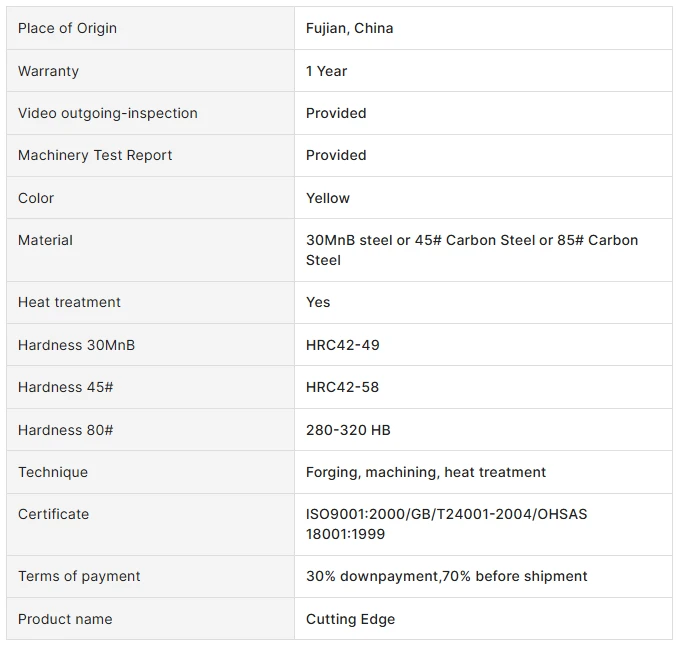Click the Certificate row label

(53, 514)
